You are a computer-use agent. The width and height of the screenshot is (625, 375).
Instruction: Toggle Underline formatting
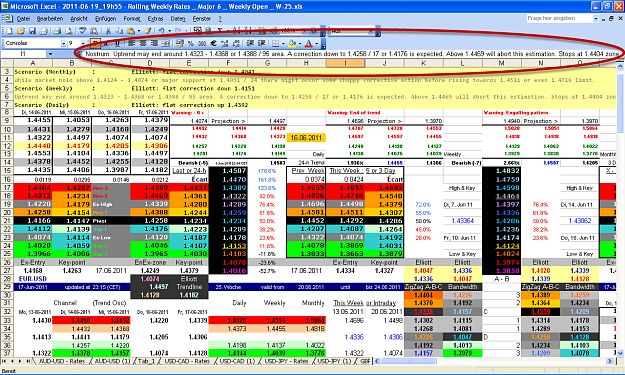pyautogui.click(x=117, y=43)
